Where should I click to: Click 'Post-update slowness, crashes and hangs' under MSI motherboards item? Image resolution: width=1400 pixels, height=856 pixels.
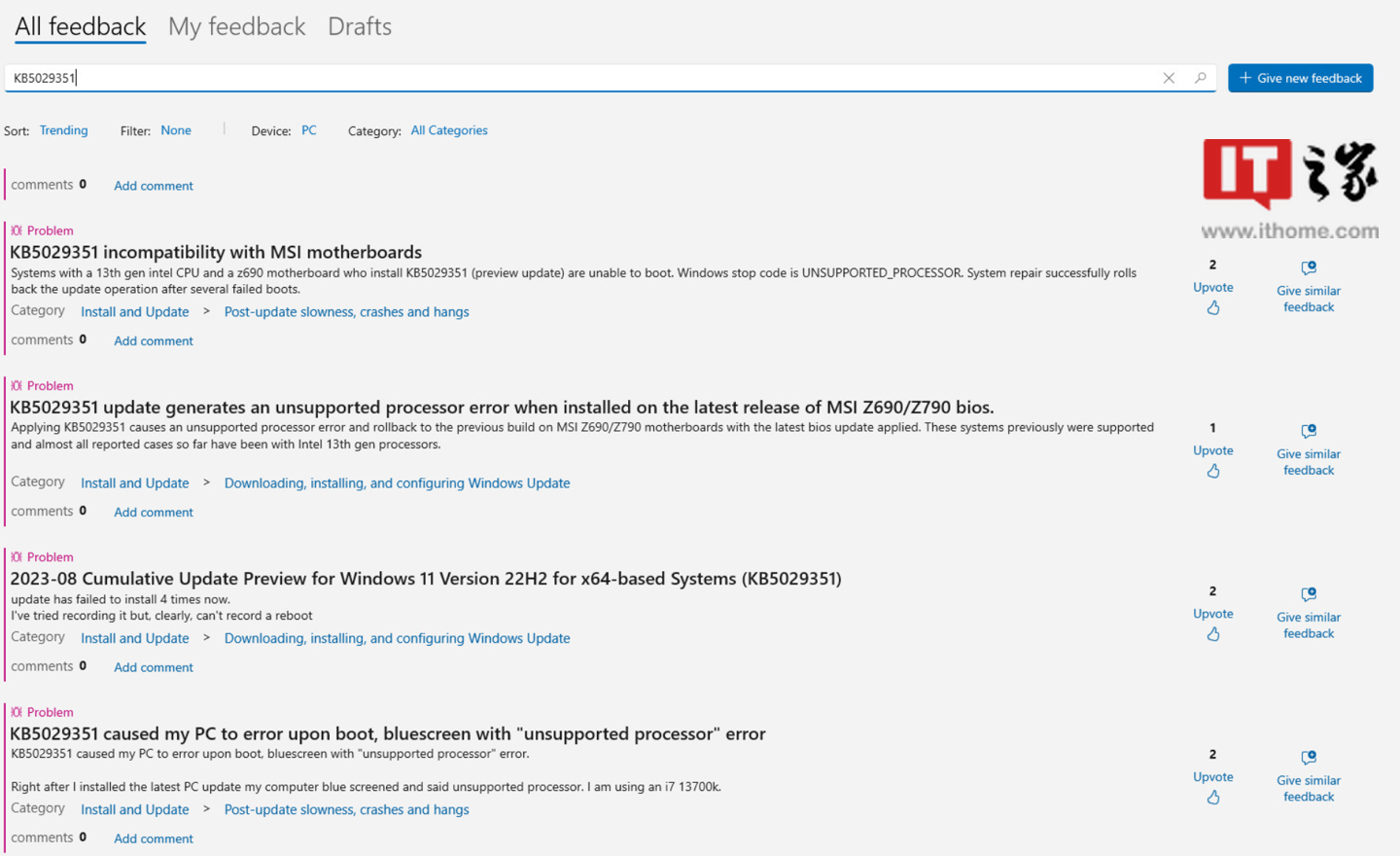[x=346, y=312]
